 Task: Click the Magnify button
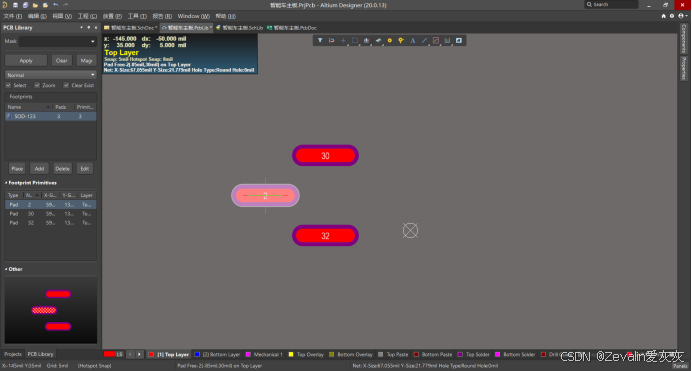click(x=86, y=60)
